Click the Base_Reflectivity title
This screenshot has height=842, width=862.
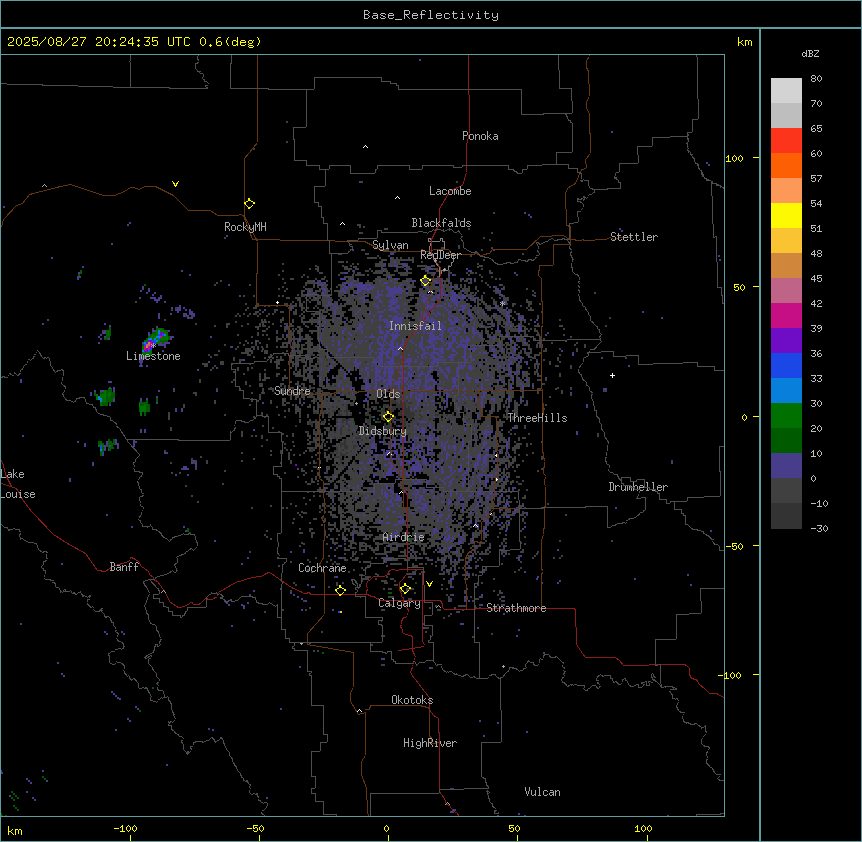pos(431,15)
